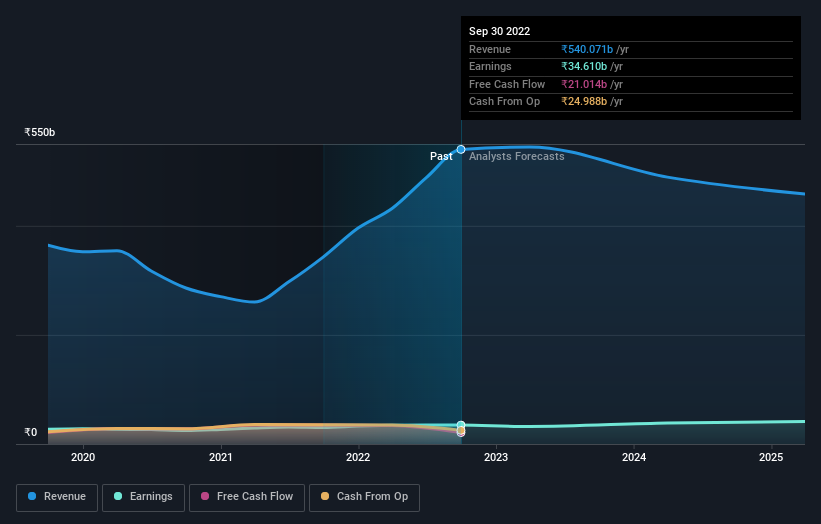This screenshot has height=524, width=821.
Task: Click the 2020 x-axis label
Action: (83, 458)
